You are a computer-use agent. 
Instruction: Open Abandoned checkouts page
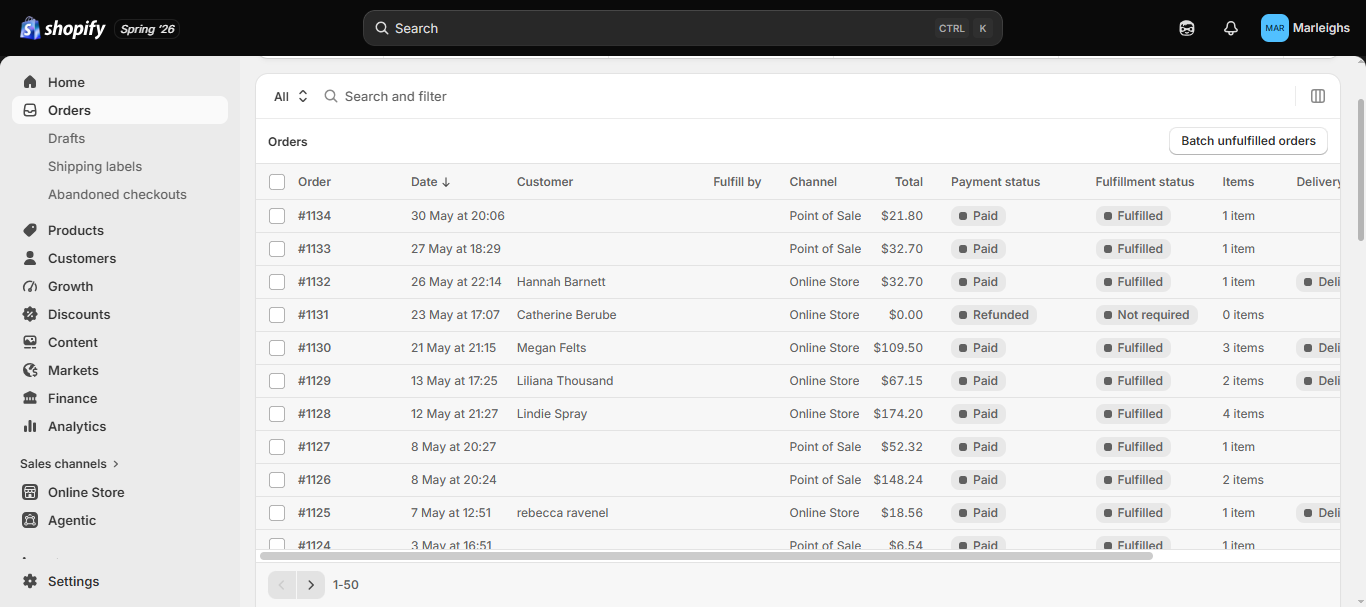point(117,194)
